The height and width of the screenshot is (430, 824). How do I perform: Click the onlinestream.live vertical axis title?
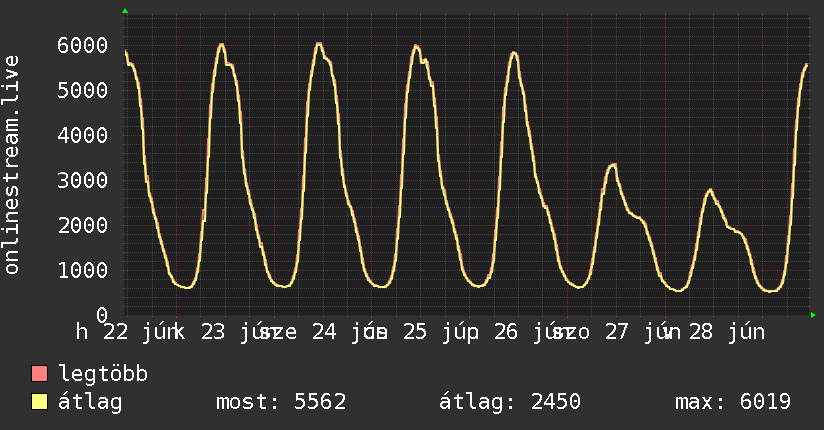click(x=11, y=165)
